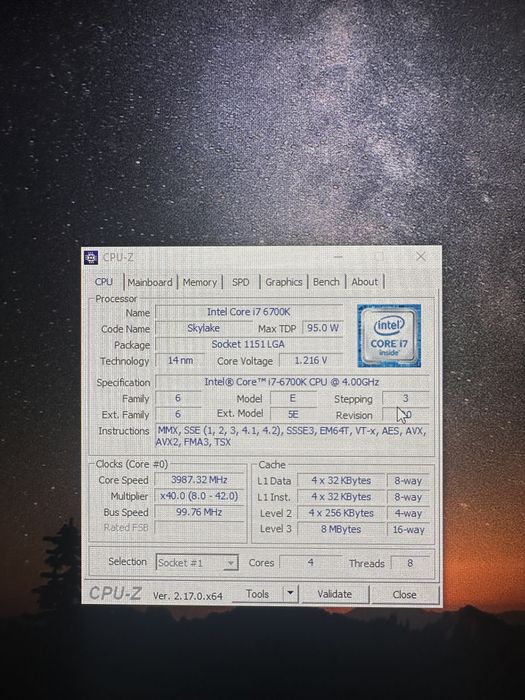Screen dimensions: 525x700
Task: Click the Threads value 8
Action: [410, 563]
